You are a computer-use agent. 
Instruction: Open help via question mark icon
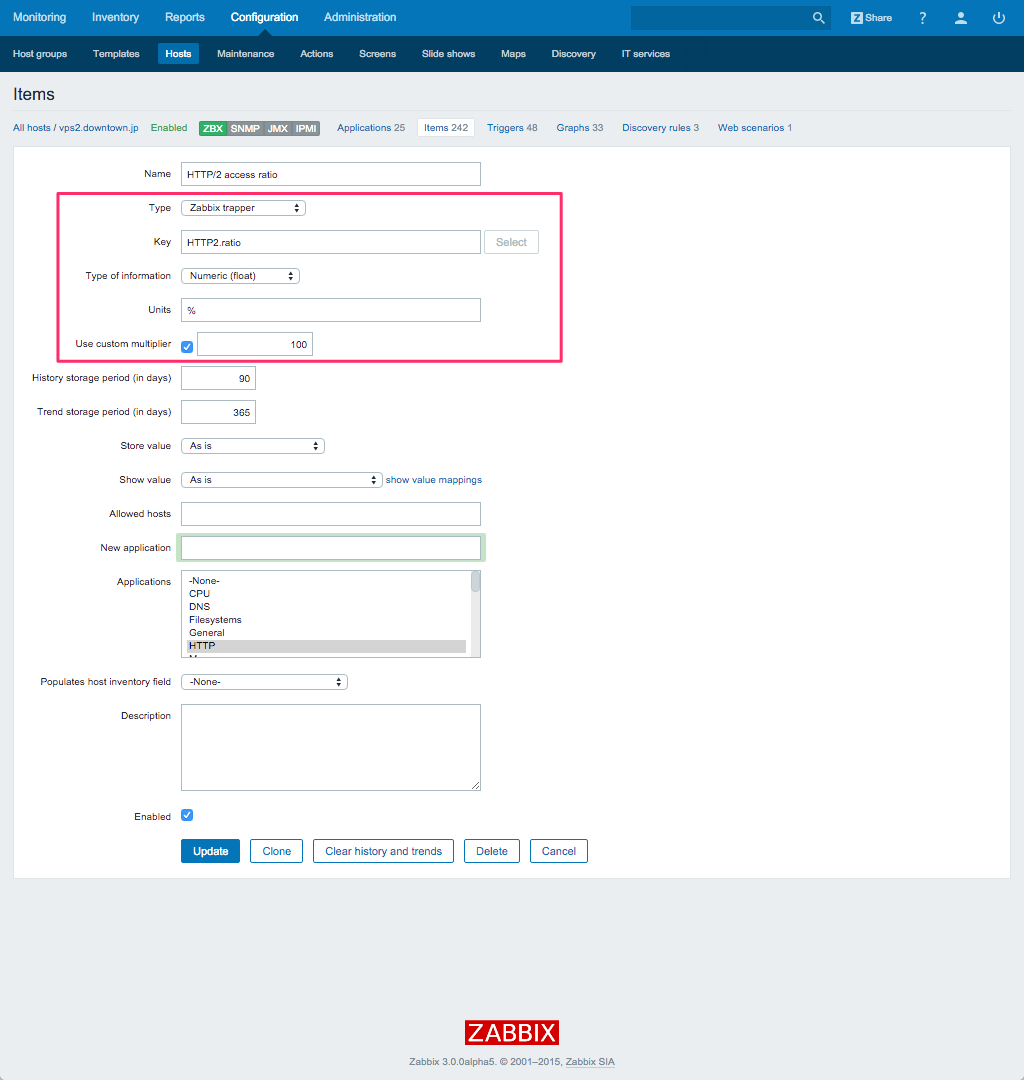pos(923,18)
